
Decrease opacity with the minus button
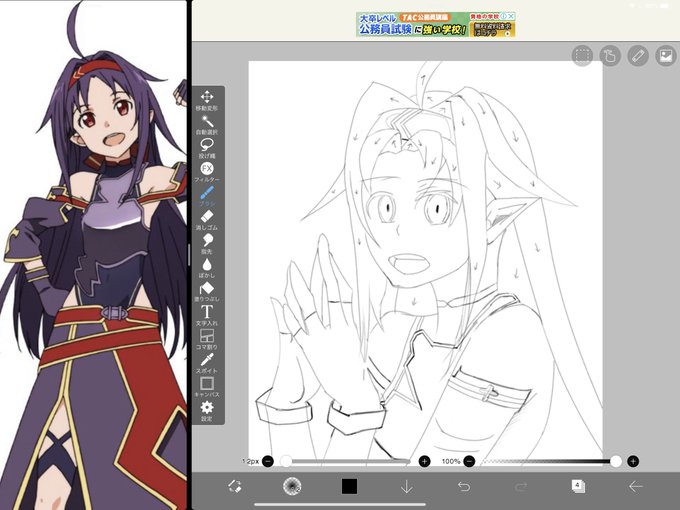coord(469,461)
